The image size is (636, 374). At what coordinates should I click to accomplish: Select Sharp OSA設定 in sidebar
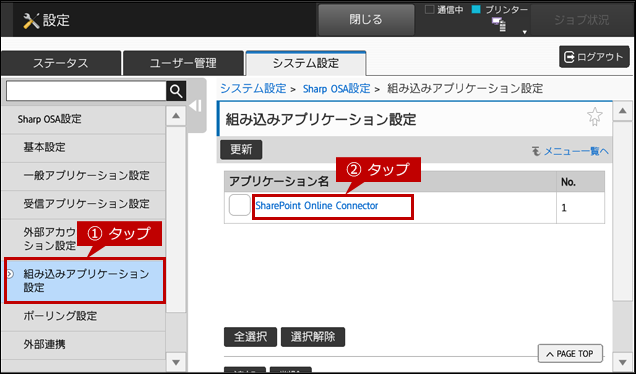tap(83, 119)
